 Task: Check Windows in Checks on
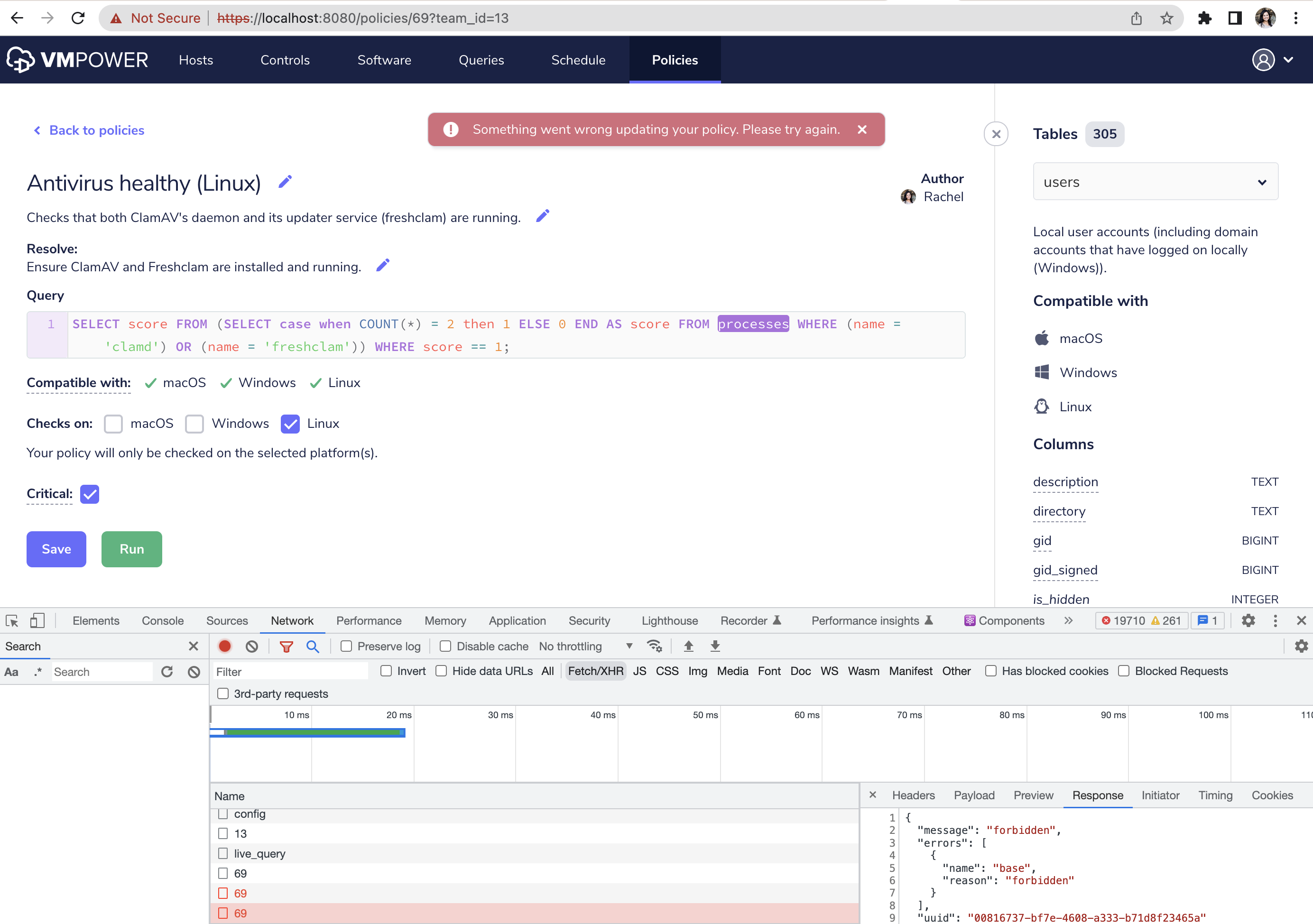194,424
